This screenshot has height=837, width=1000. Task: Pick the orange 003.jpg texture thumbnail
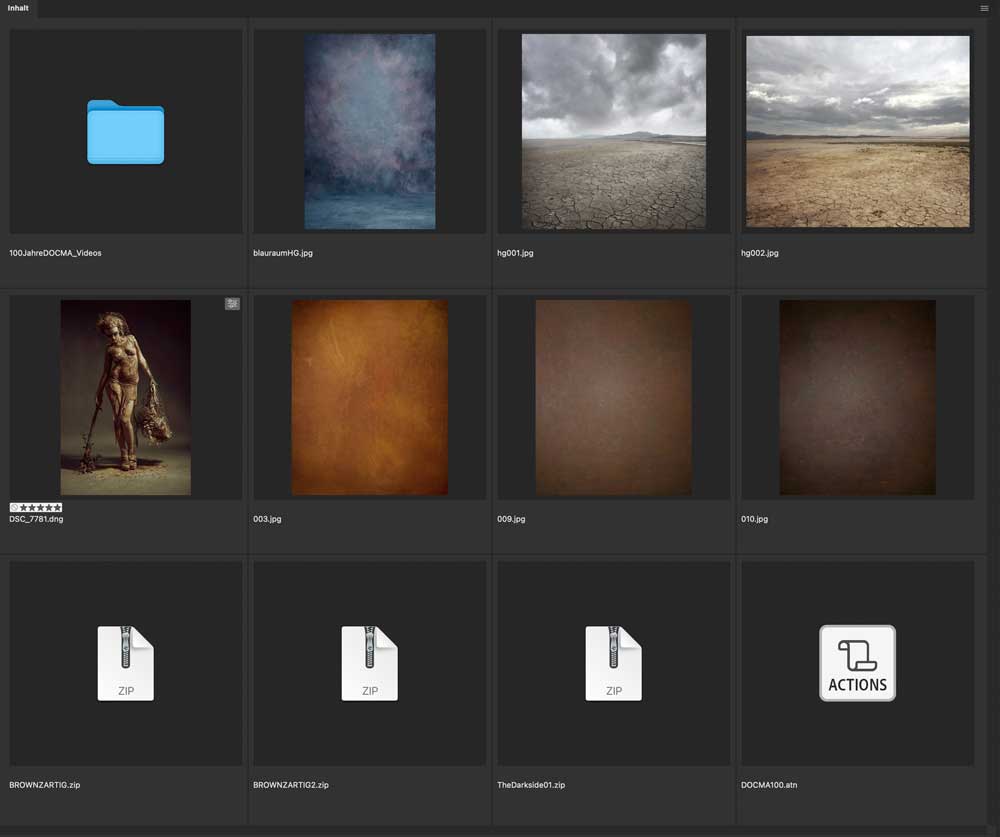369,397
